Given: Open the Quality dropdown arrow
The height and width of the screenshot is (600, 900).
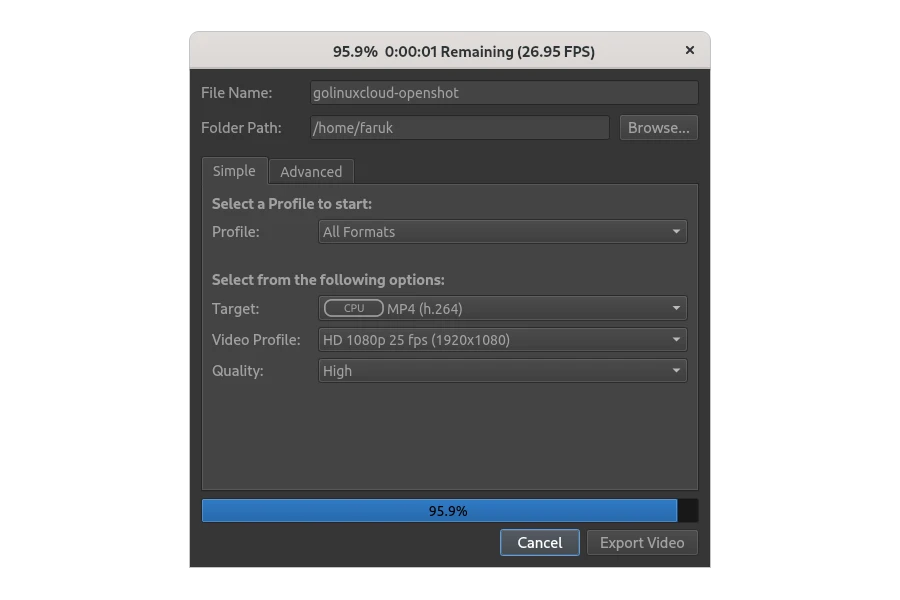Looking at the screenshot, I should [676, 371].
